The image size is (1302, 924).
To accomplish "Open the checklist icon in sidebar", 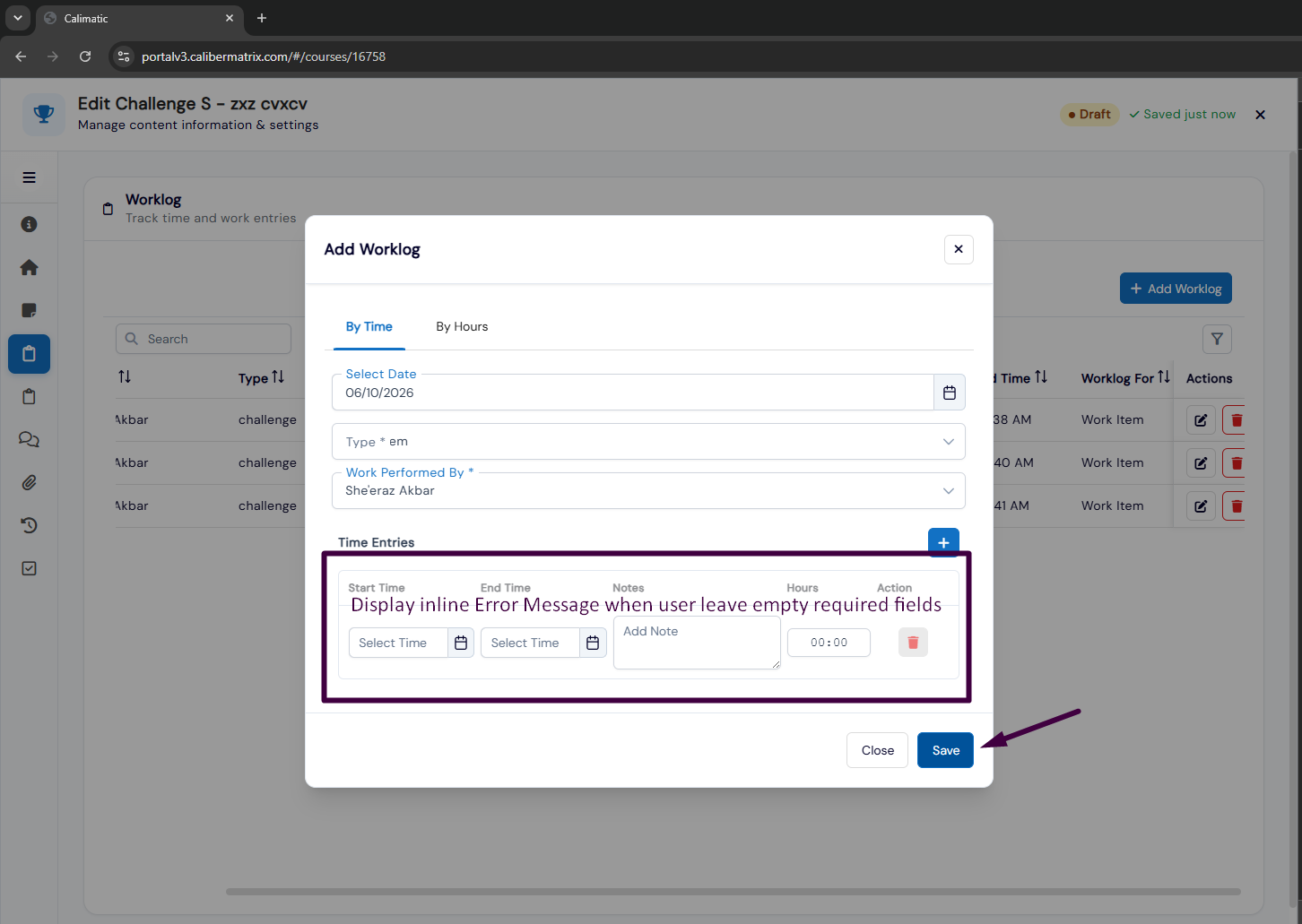I will coord(29,568).
